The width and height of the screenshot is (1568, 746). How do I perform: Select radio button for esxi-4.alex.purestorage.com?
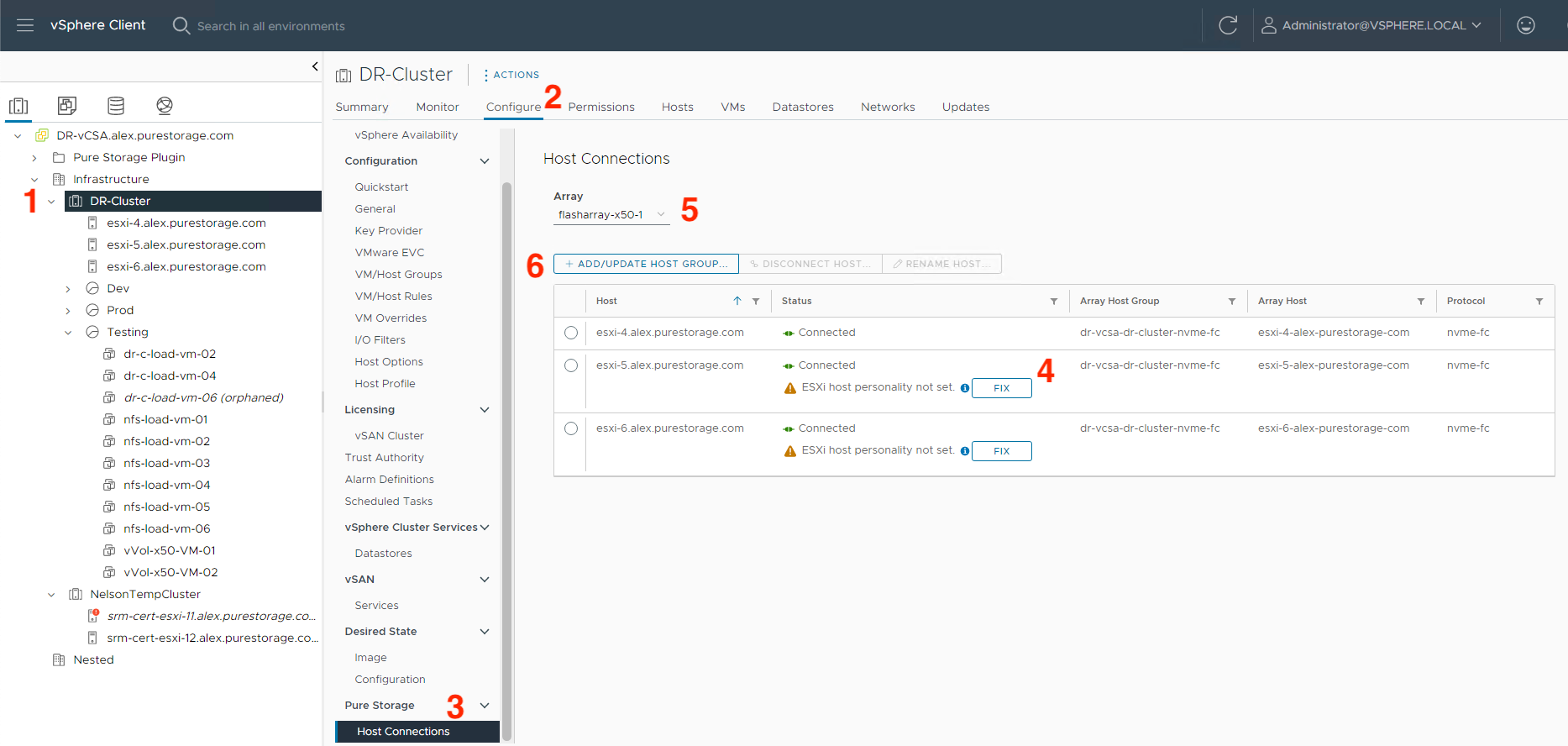(571, 333)
